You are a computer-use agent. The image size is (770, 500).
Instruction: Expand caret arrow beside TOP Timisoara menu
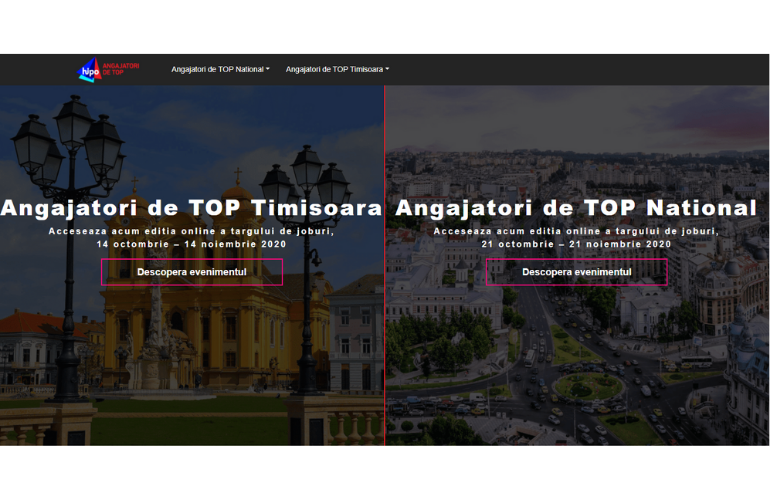tap(387, 70)
